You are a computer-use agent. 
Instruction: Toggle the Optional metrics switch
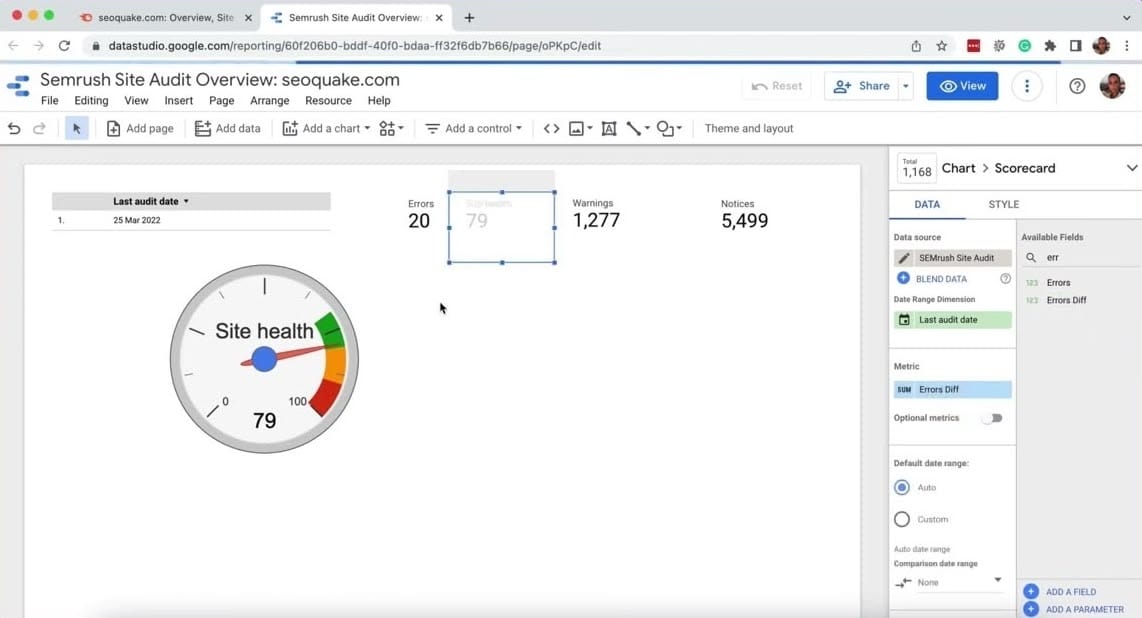(992, 418)
